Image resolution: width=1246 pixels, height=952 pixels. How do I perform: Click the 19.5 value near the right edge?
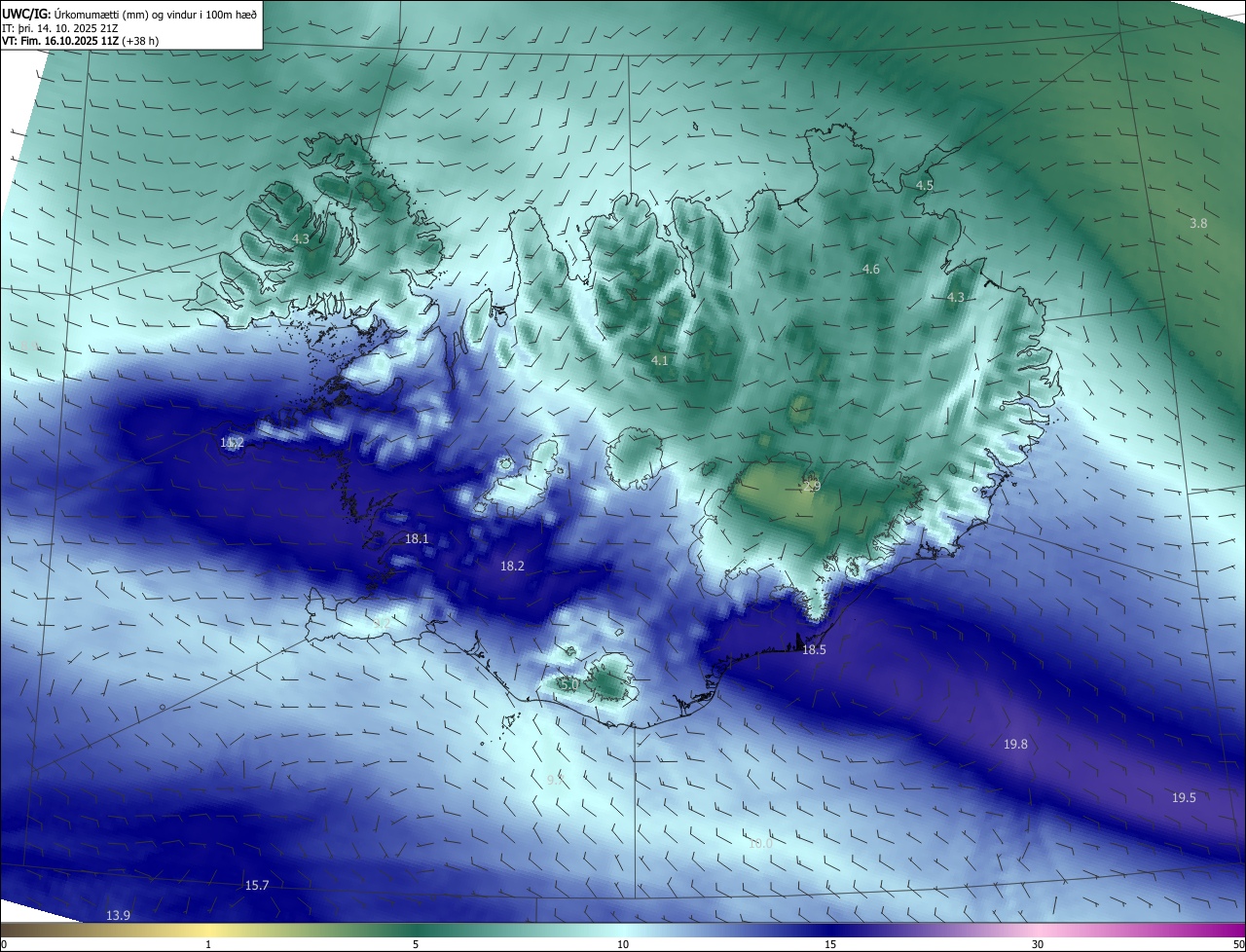pyautogui.click(x=1184, y=797)
